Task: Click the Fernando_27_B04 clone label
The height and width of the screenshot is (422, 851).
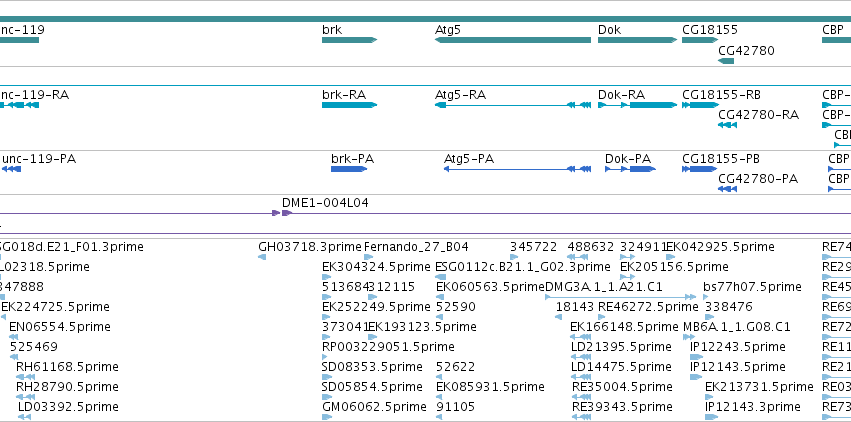Action: click(416, 247)
